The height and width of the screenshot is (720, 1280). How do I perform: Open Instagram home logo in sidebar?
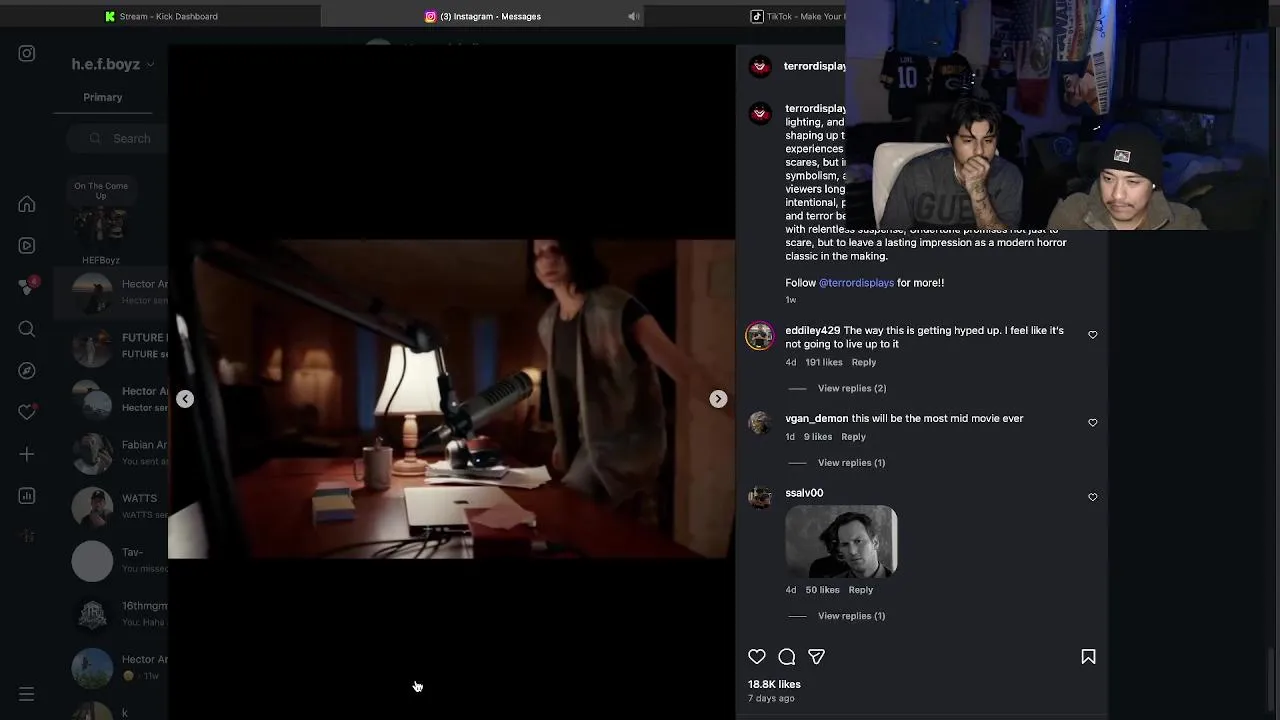pos(27,54)
